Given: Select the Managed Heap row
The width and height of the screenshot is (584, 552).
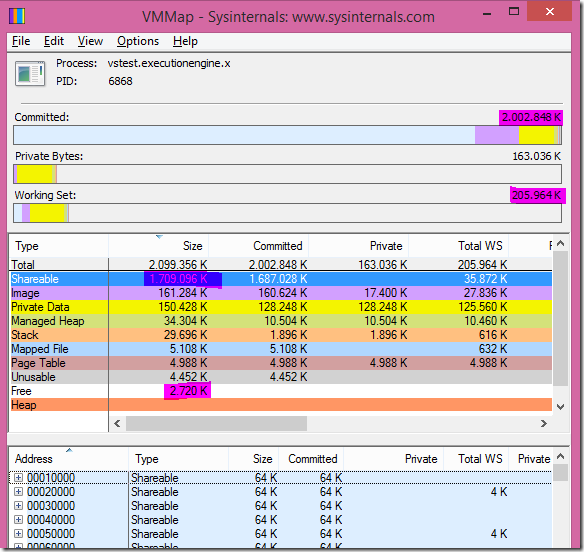Looking at the screenshot, I should click(281, 321).
